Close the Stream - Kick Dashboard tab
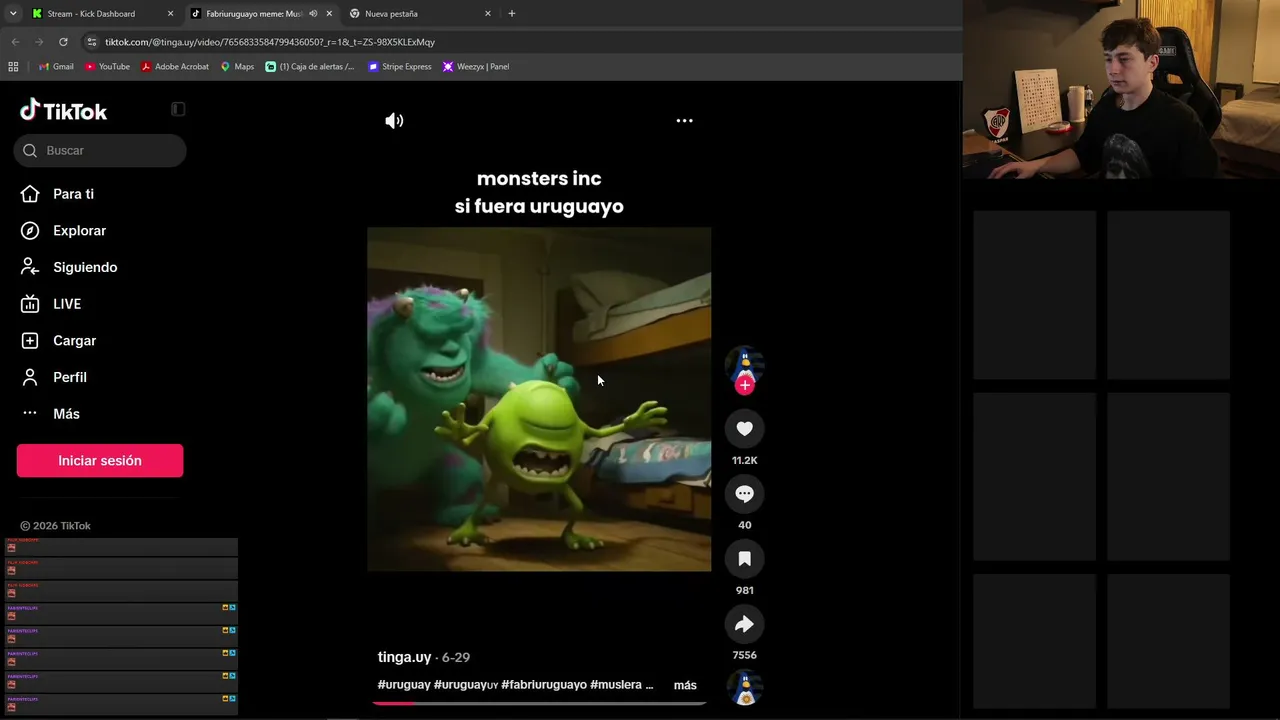 tap(170, 14)
